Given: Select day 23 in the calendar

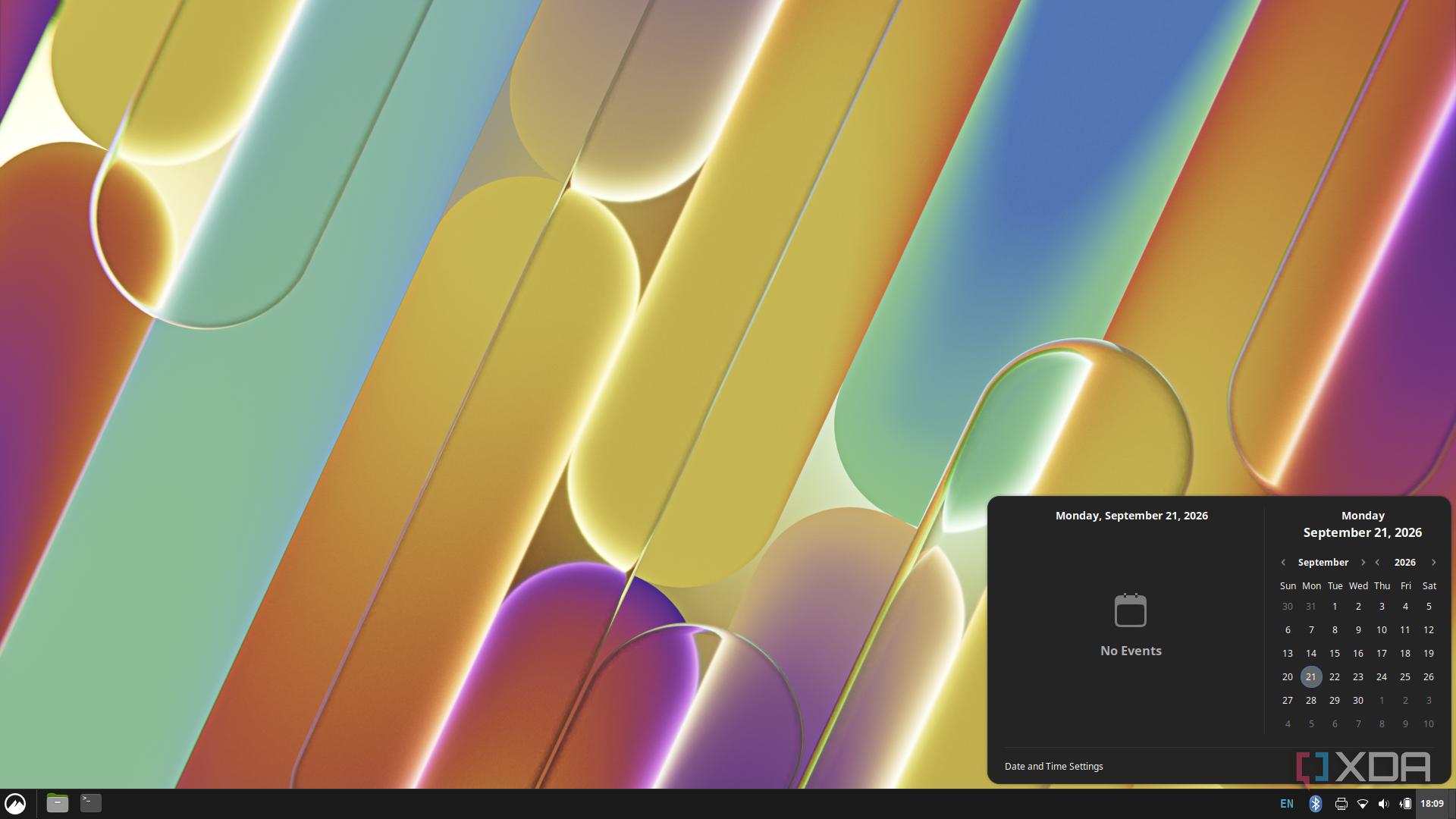Looking at the screenshot, I should point(1358,677).
